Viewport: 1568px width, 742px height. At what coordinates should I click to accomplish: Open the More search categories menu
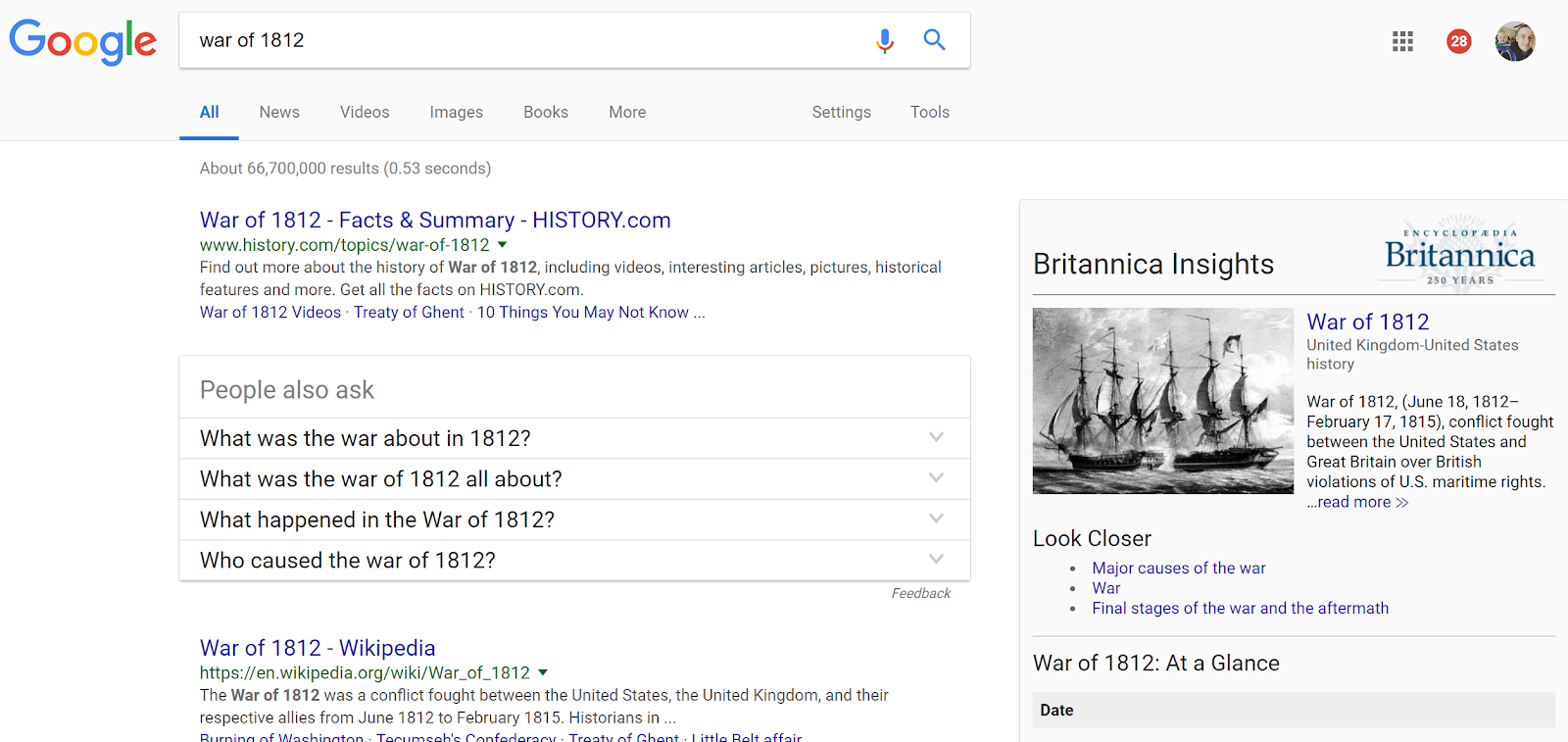pyautogui.click(x=627, y=113)
